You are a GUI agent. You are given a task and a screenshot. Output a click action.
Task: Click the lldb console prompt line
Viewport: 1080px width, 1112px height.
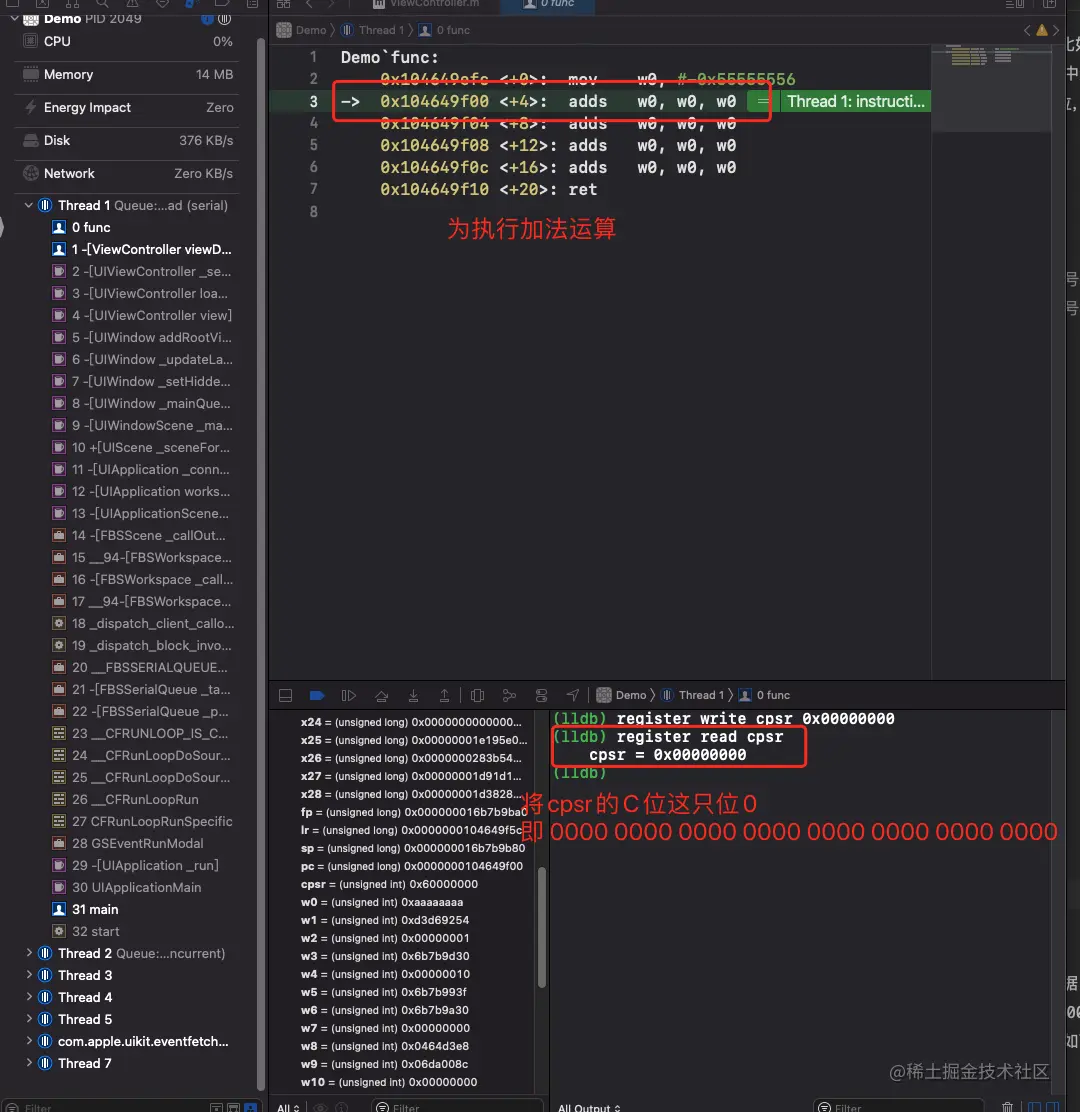[579, 773]
